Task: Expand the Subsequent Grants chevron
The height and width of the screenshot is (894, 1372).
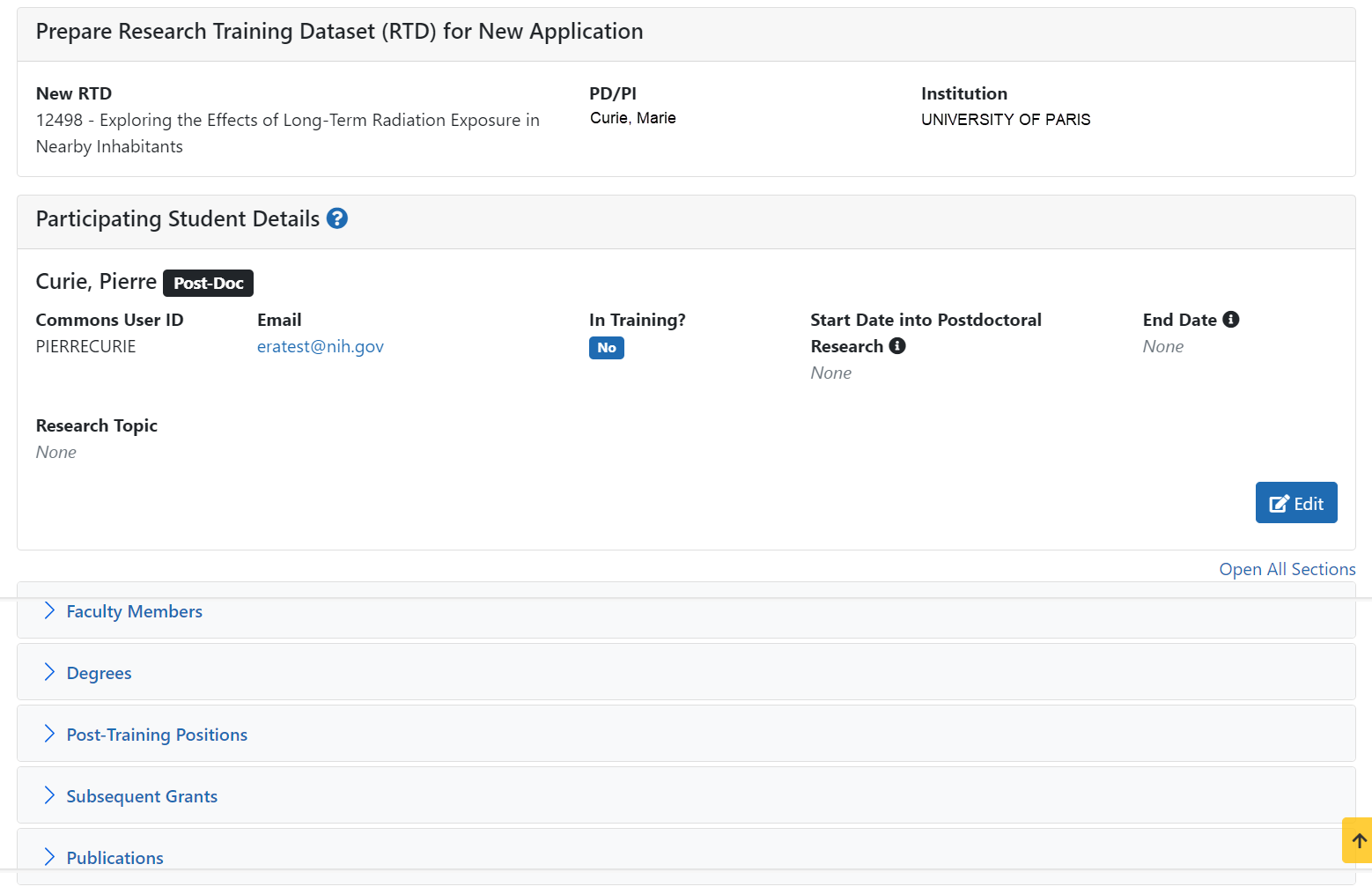Action: click(x=49, y=795)
